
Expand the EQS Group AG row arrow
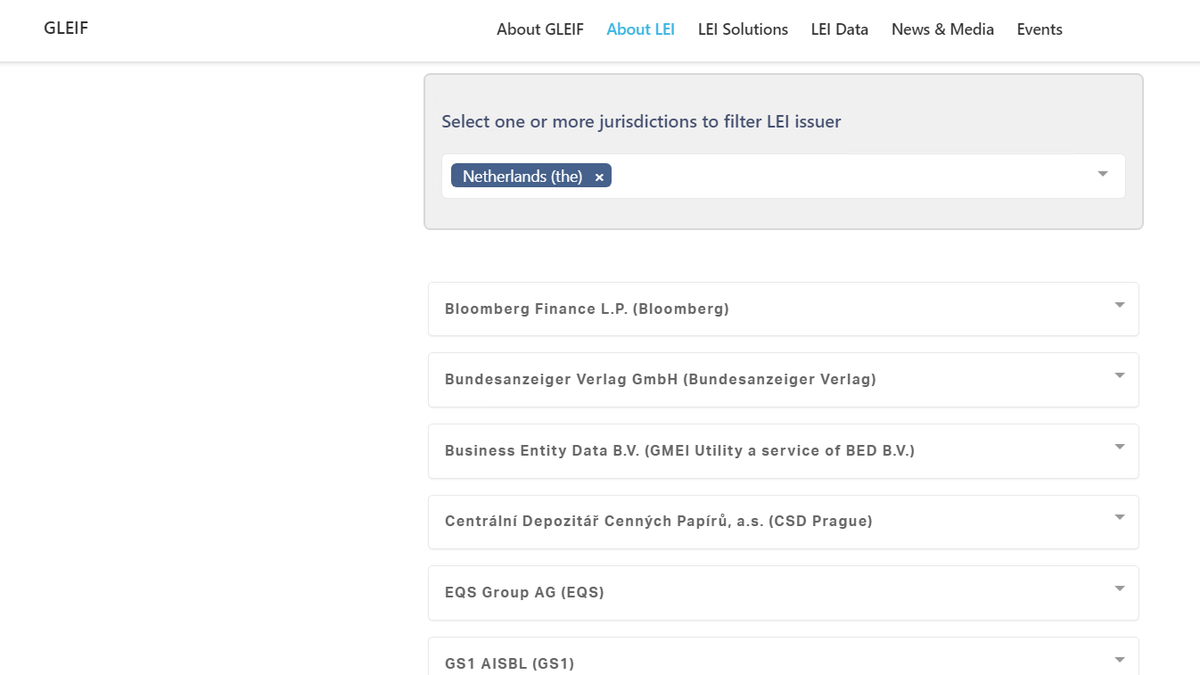pos(1120,588)
